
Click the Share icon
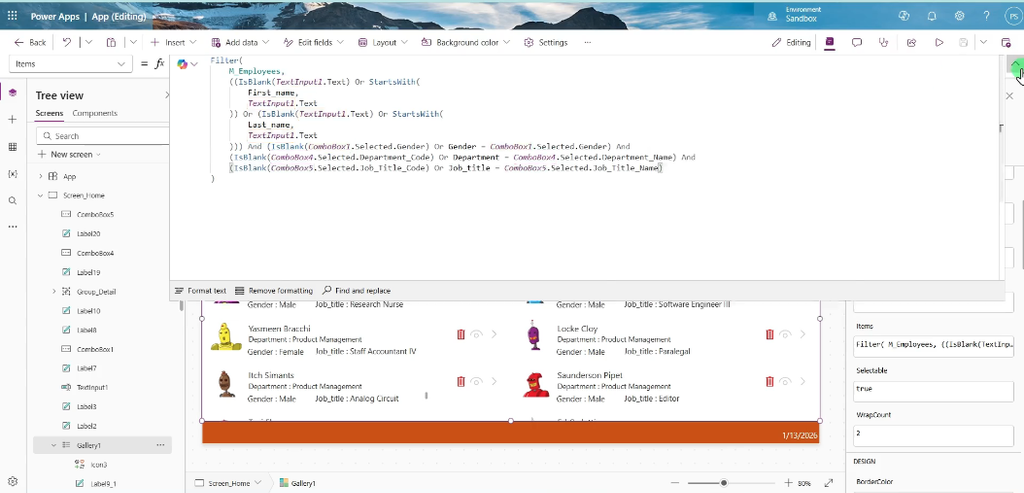coord(912,42)
